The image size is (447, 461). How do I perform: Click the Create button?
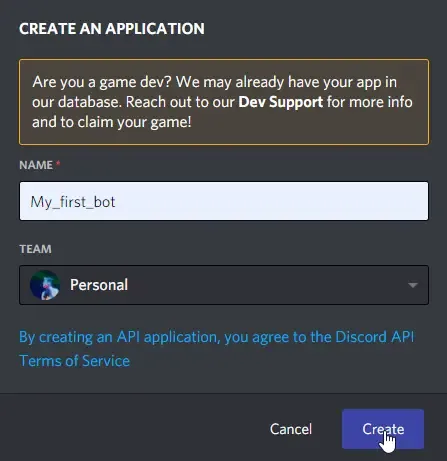coord(383,429)
